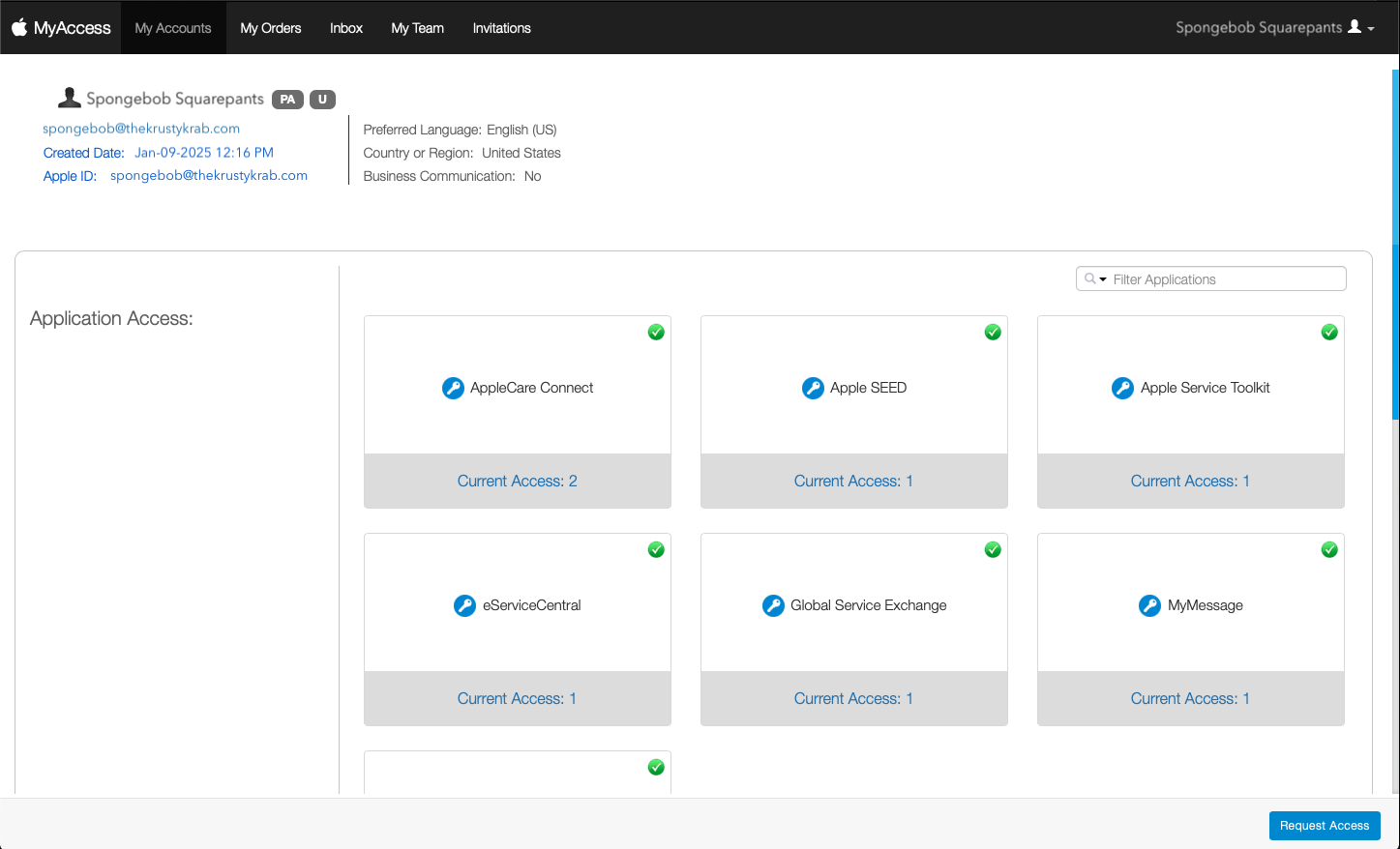Viewport: 1400px width, 849px height.
Task: Switch to My Team
Action: coord(418,28)
